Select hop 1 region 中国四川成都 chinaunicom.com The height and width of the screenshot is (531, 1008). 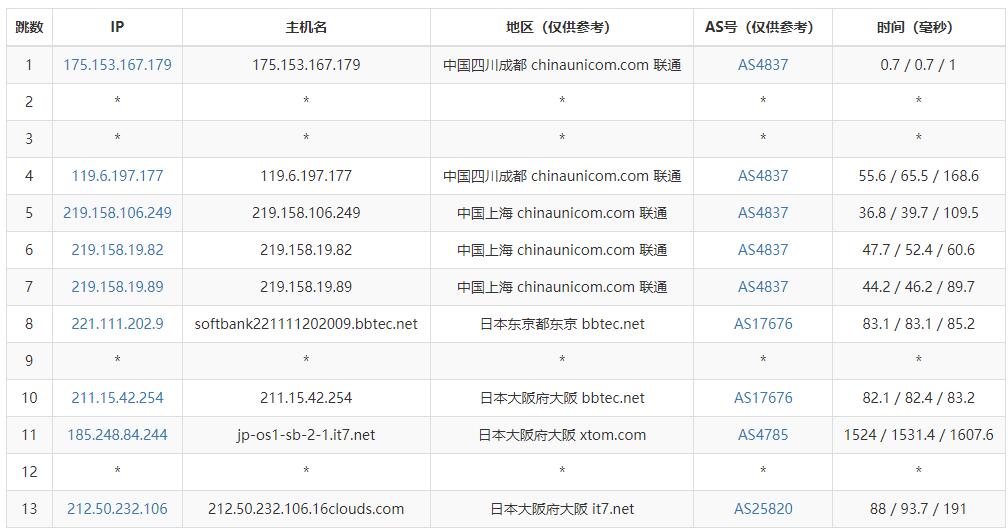(562, 65)
